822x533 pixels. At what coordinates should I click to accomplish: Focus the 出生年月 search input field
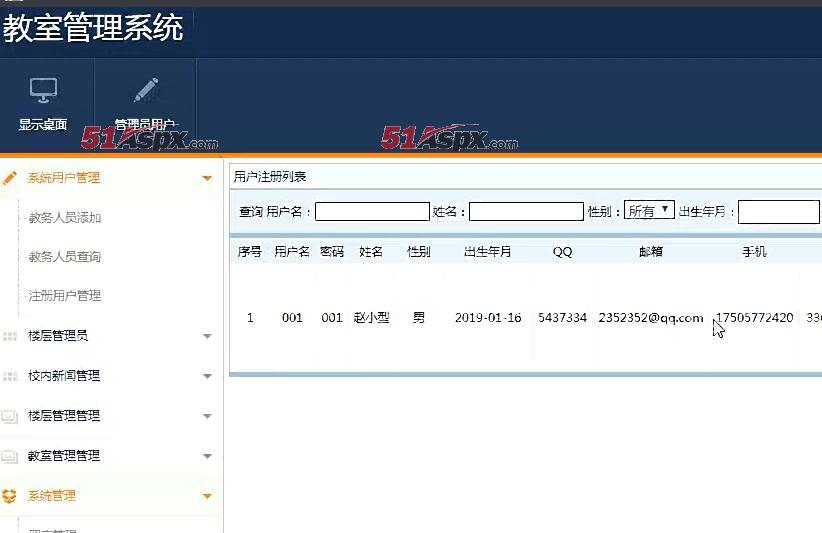(x=778, y=212)
